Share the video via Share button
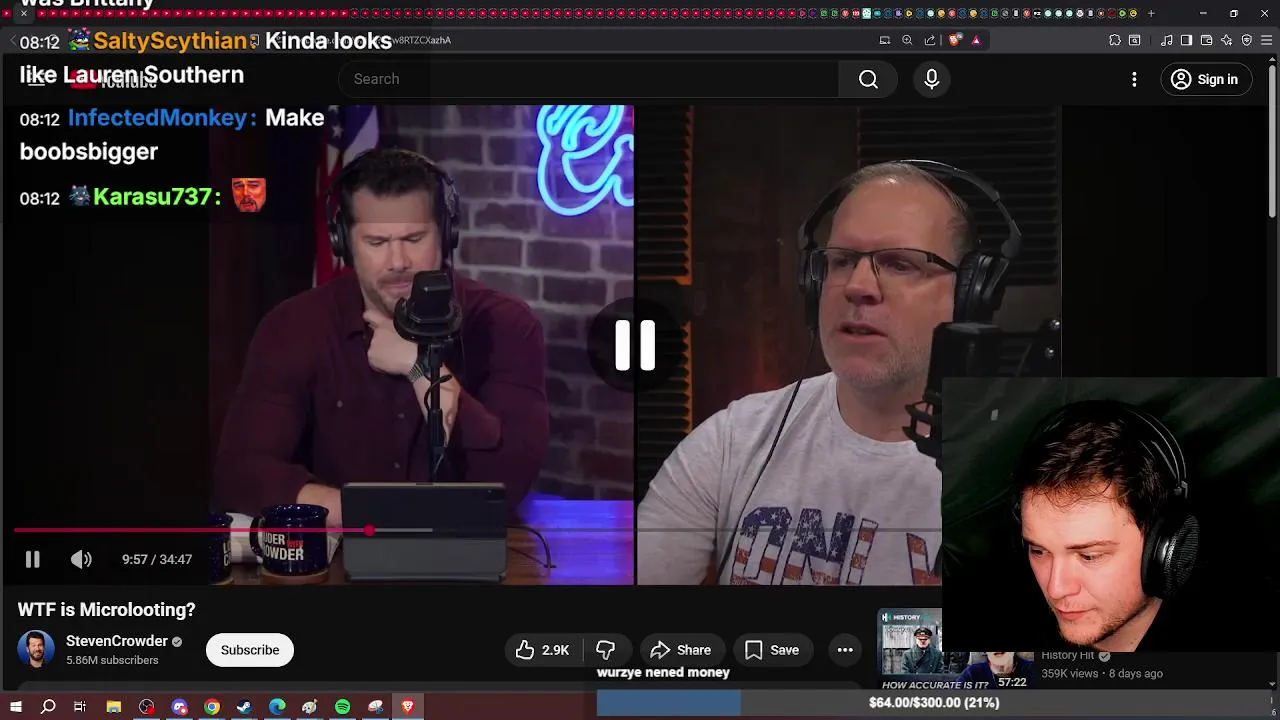The height and width of the screenshot is (720, 1280). (x=681, y=650)
